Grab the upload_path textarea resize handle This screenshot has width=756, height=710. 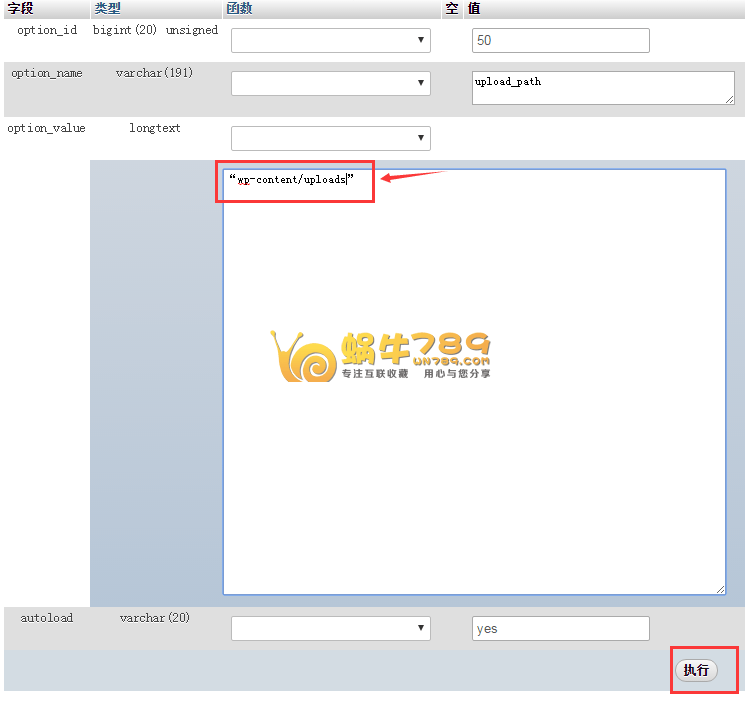729,99
